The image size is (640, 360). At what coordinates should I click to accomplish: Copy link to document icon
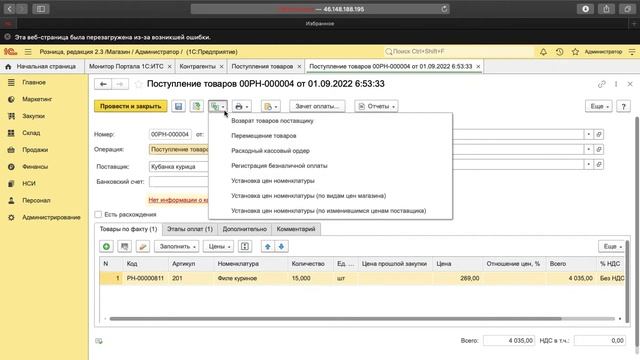tap(601, 84)
